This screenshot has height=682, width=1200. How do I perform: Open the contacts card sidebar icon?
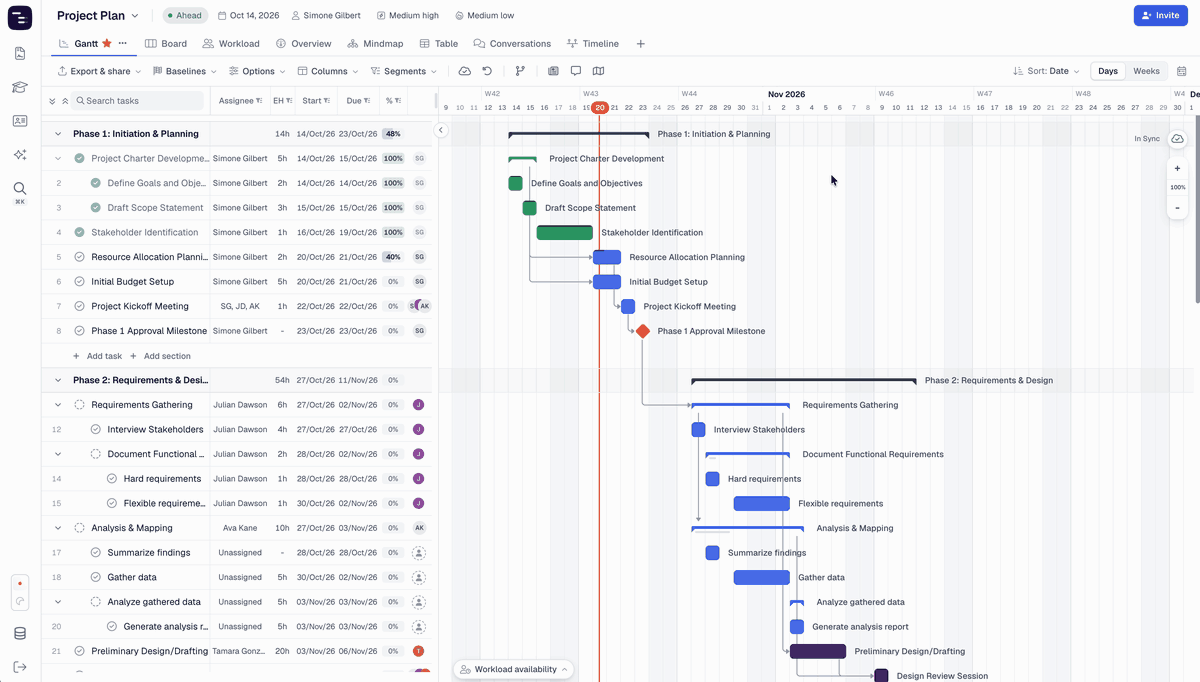click(20, 121)
